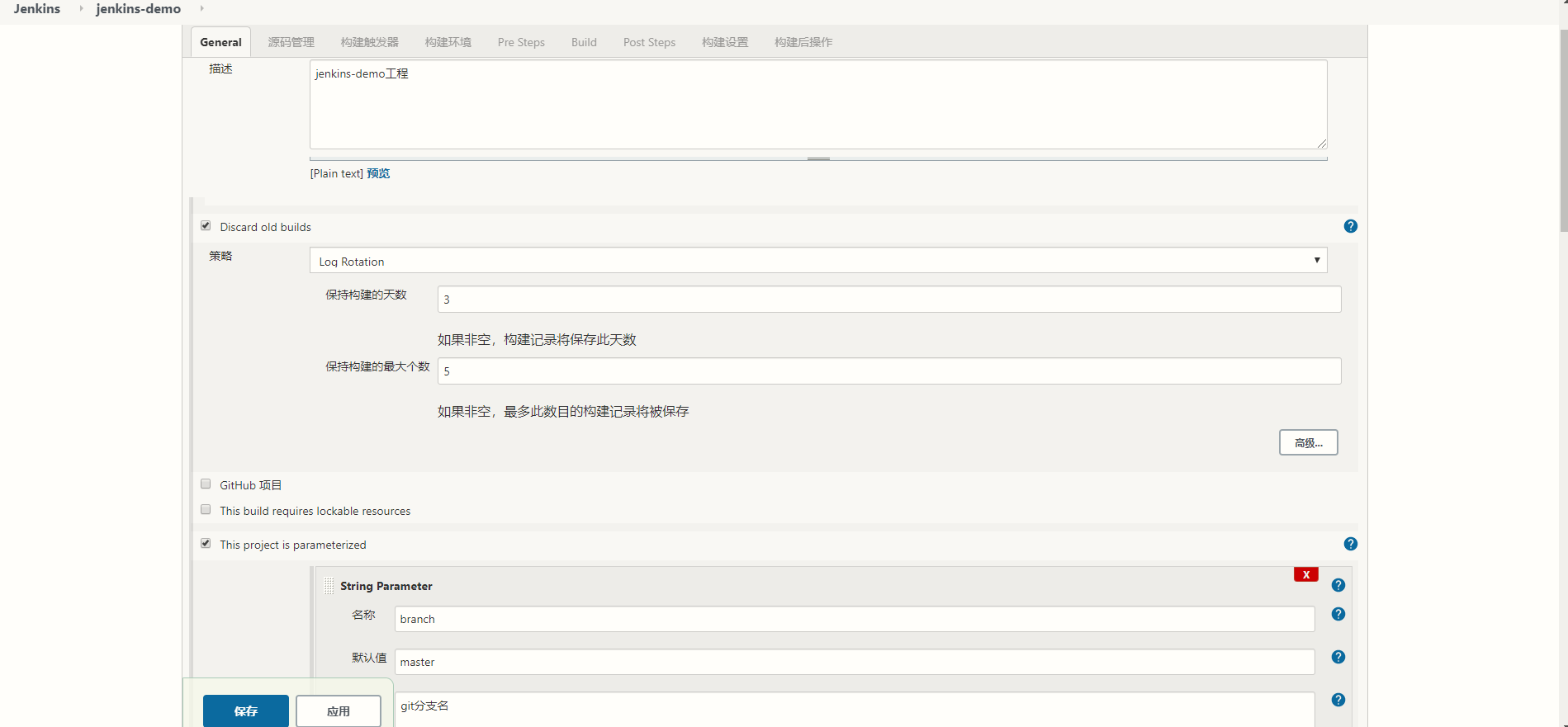This screenshot has width=1568, height=727.
Task: Switch to 构建后操作 tab
Action: click(x=803, y=42)
